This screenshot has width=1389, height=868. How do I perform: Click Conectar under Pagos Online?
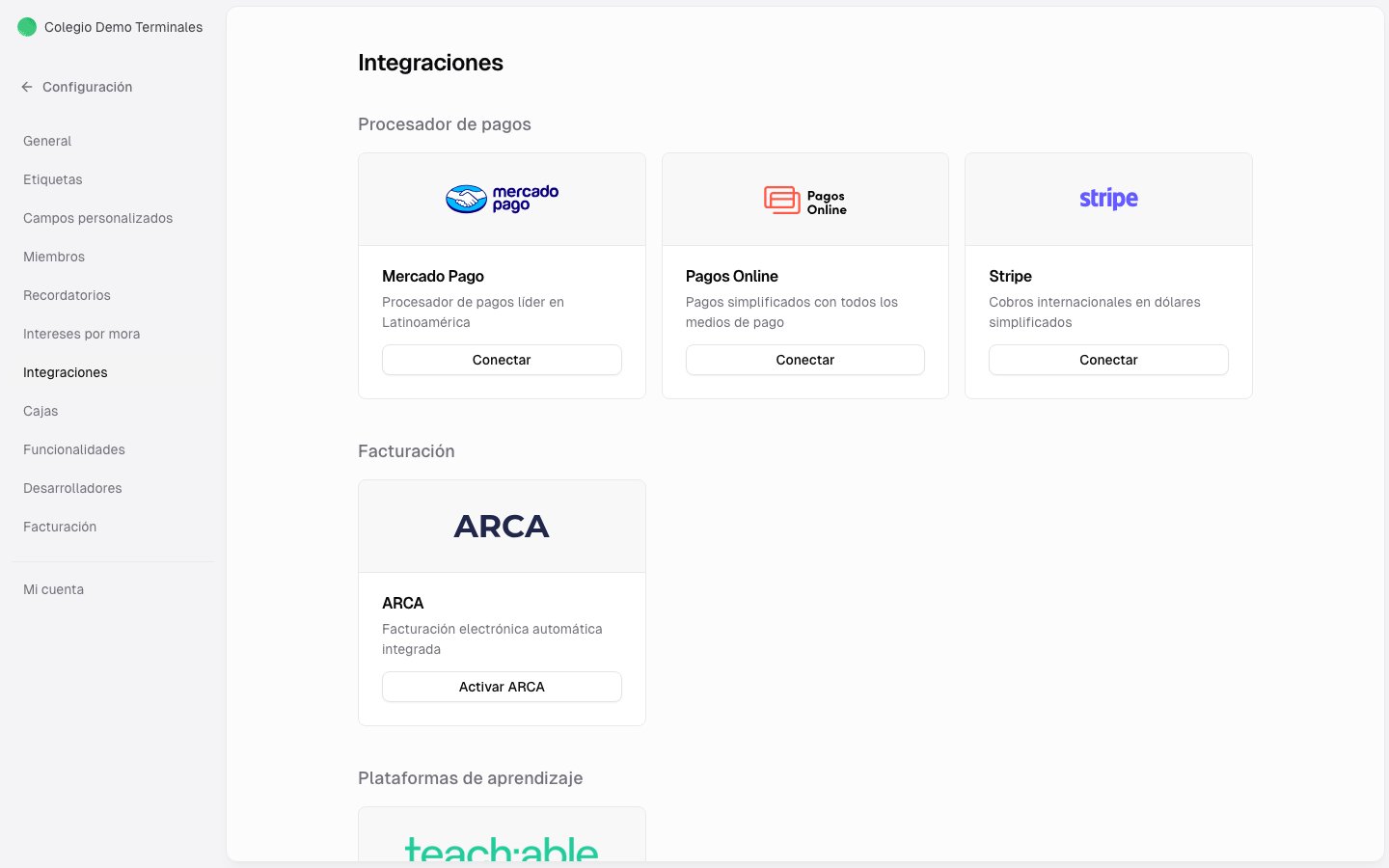pyautogui.click(x=805, y=360)
